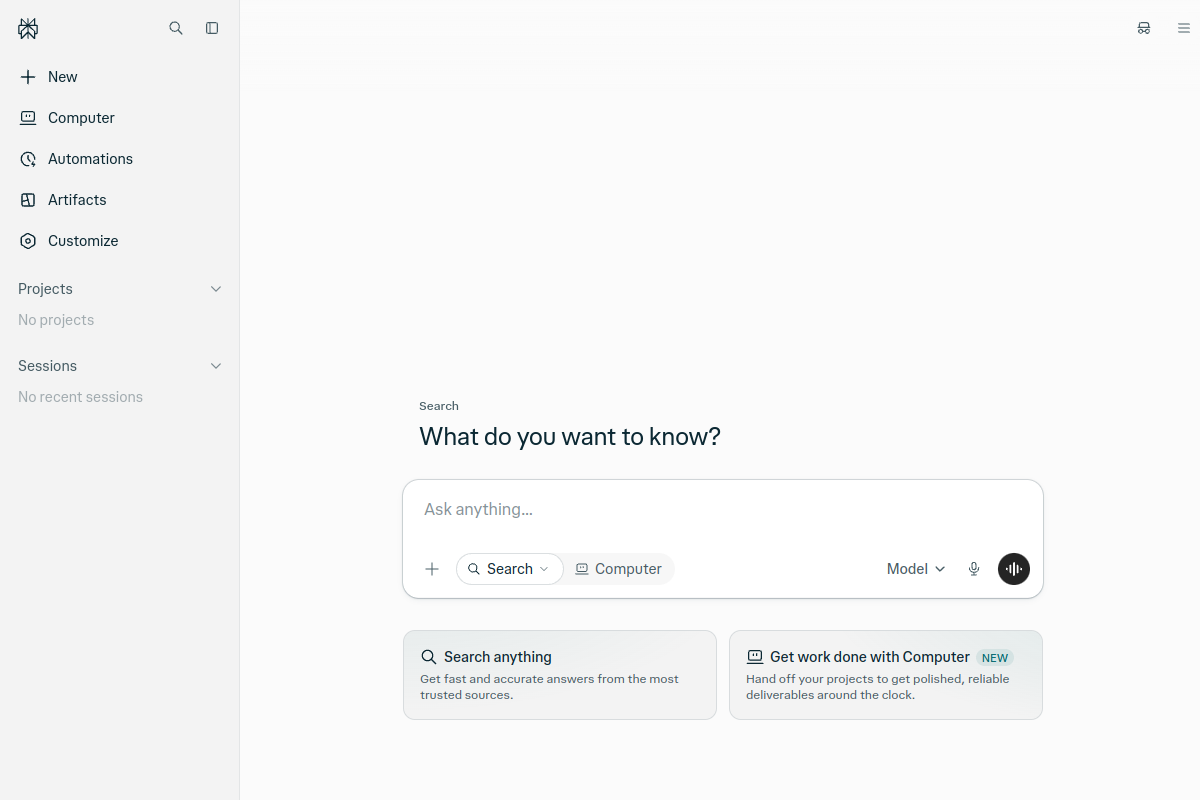Click magnifier icon on Search anything card
The image size is (1200, 800).
428,657
